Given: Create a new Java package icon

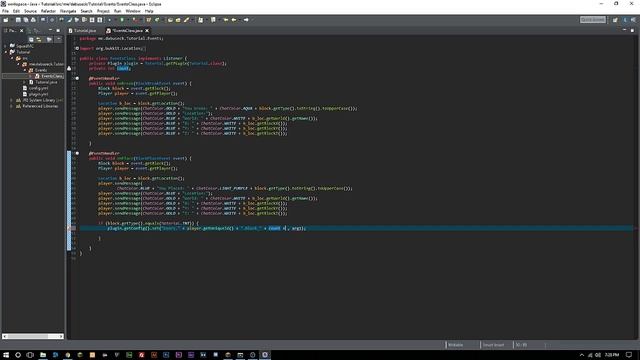Looking at the screenshot, I should click(x=149, y=20).
